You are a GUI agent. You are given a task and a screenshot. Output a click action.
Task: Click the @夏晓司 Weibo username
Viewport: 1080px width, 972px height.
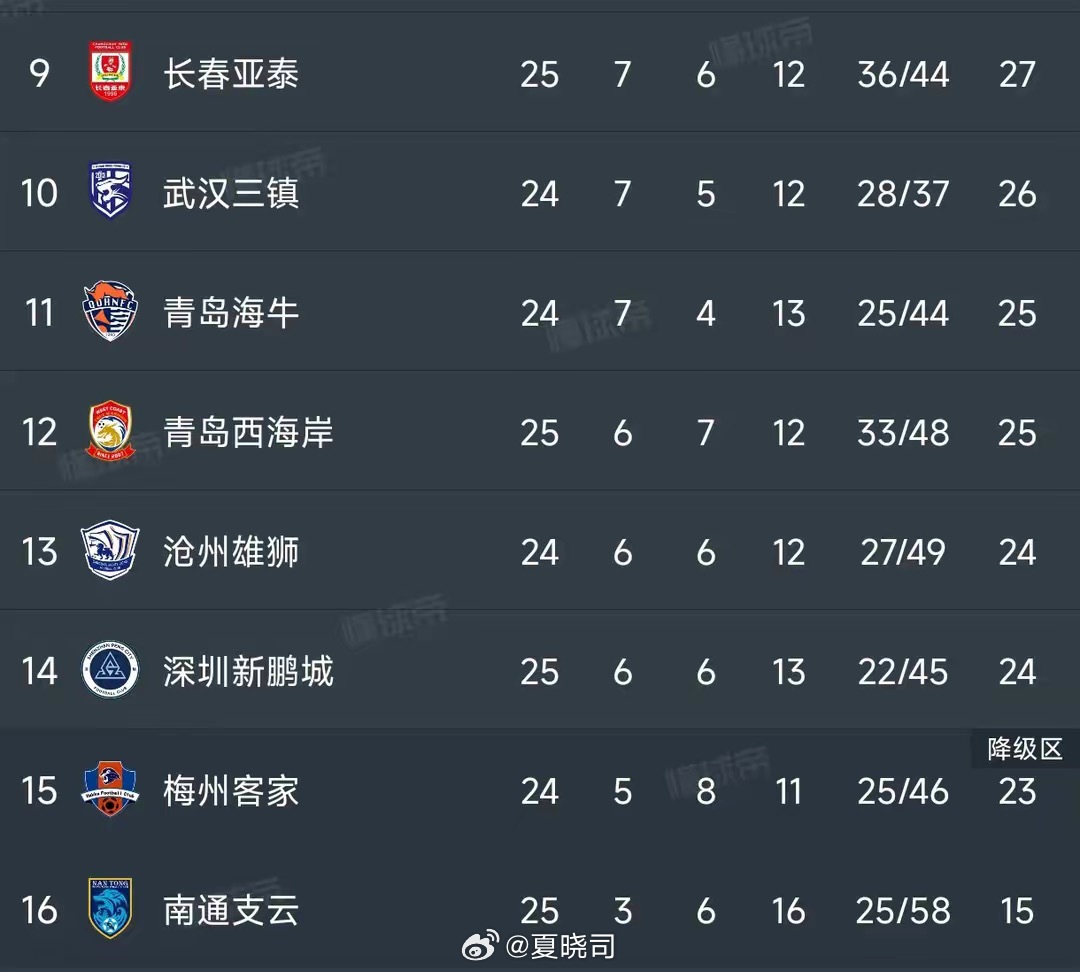click(x=560, y=946)
